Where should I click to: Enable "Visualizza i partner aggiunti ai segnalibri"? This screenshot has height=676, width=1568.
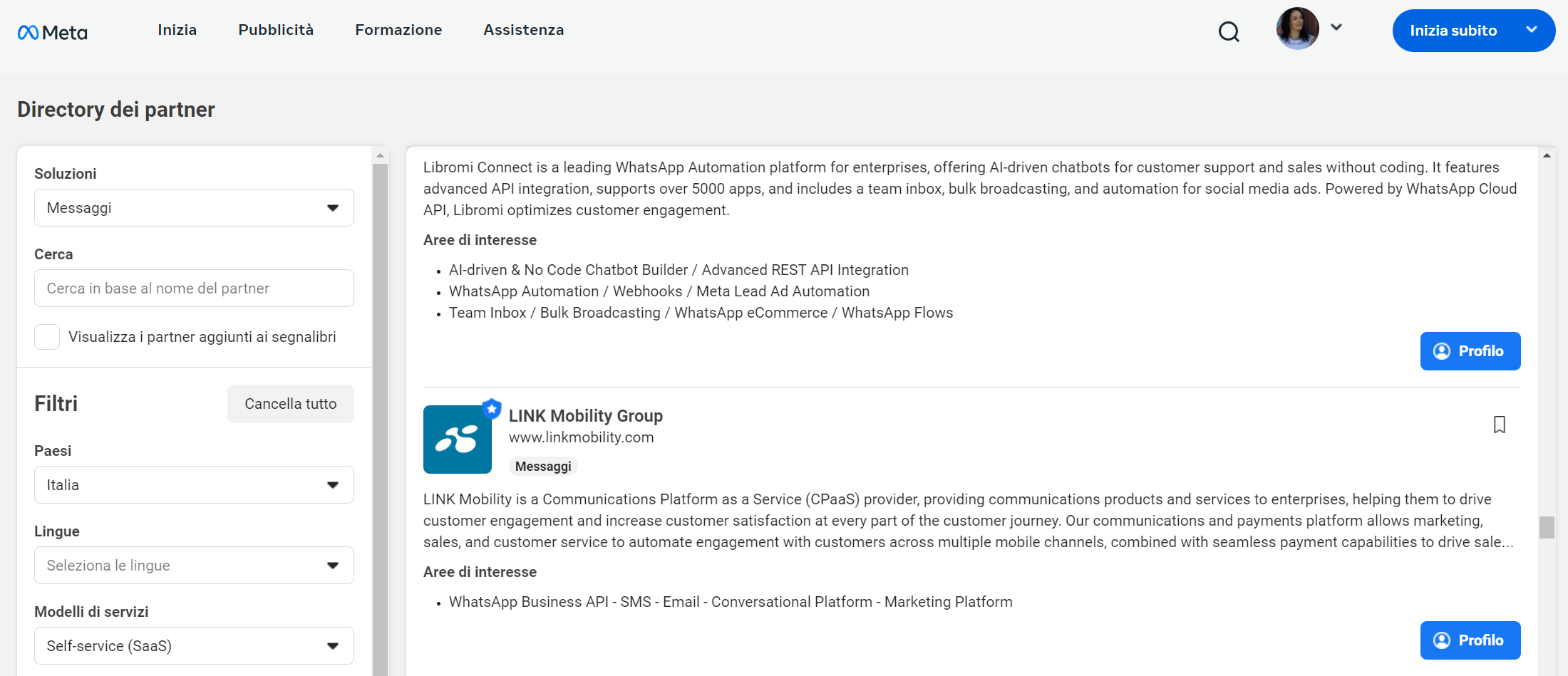[46, 336]
